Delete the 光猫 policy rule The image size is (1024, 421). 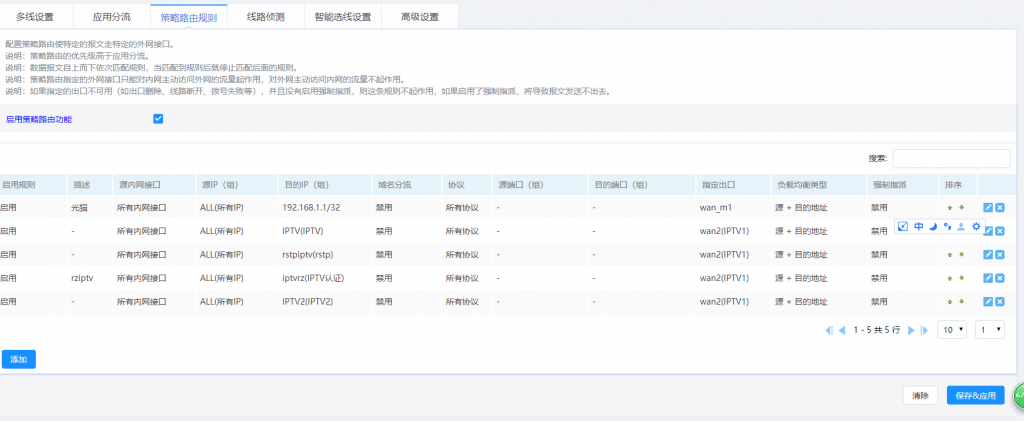pyautogui.click(x=1000, y=207)
